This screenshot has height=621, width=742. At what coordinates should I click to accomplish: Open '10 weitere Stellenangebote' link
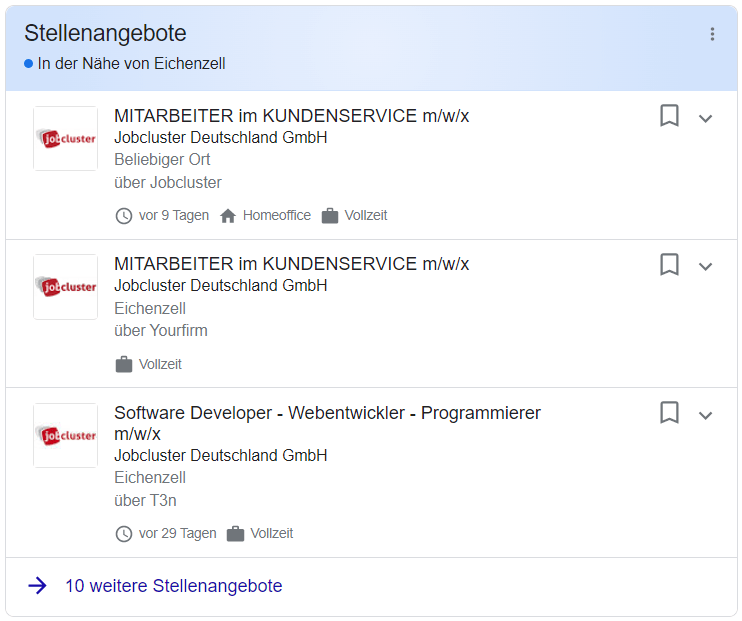(x=174, y=586)
